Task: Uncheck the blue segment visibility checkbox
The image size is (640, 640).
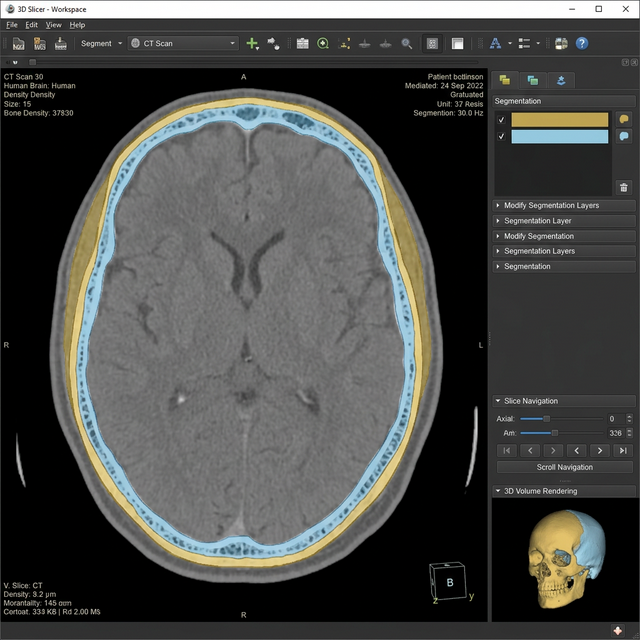Action: (502, 137)
